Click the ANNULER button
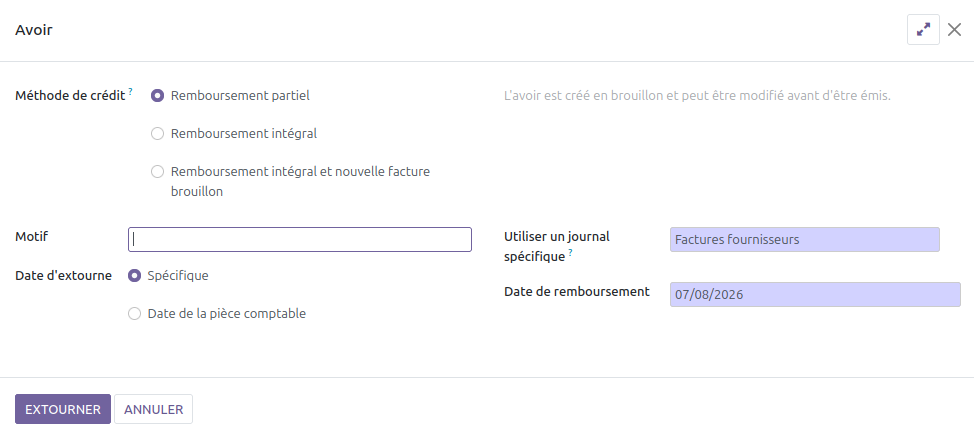 pyautogui.click(x=153, y=409)
